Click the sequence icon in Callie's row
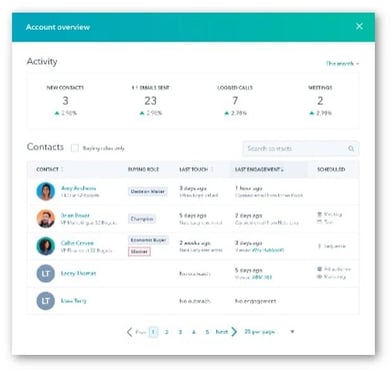This screenshot has width=392, height=372. point(319,246)
